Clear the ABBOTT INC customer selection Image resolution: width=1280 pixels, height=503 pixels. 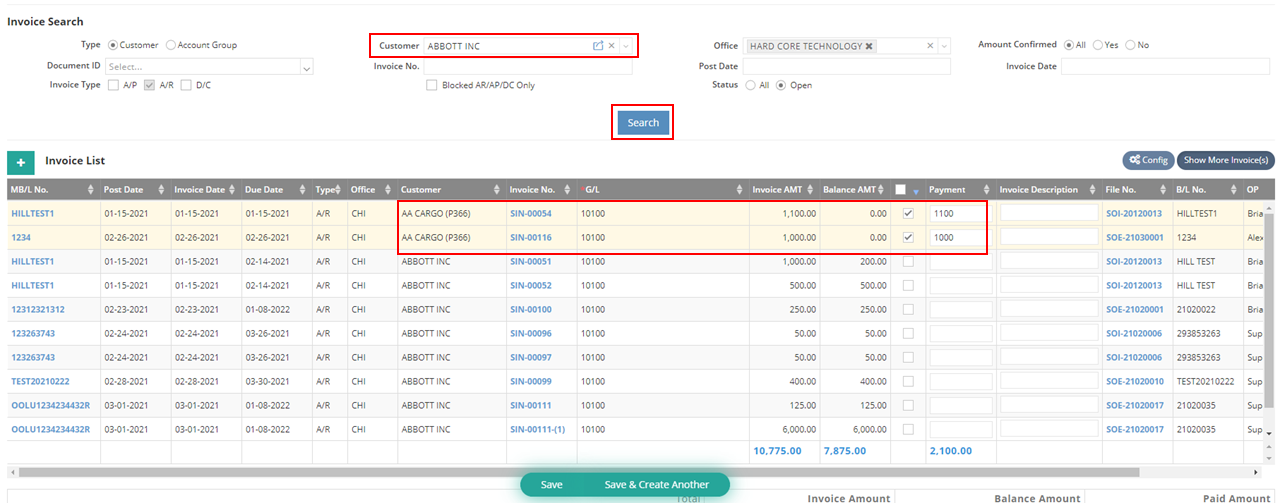612,46
